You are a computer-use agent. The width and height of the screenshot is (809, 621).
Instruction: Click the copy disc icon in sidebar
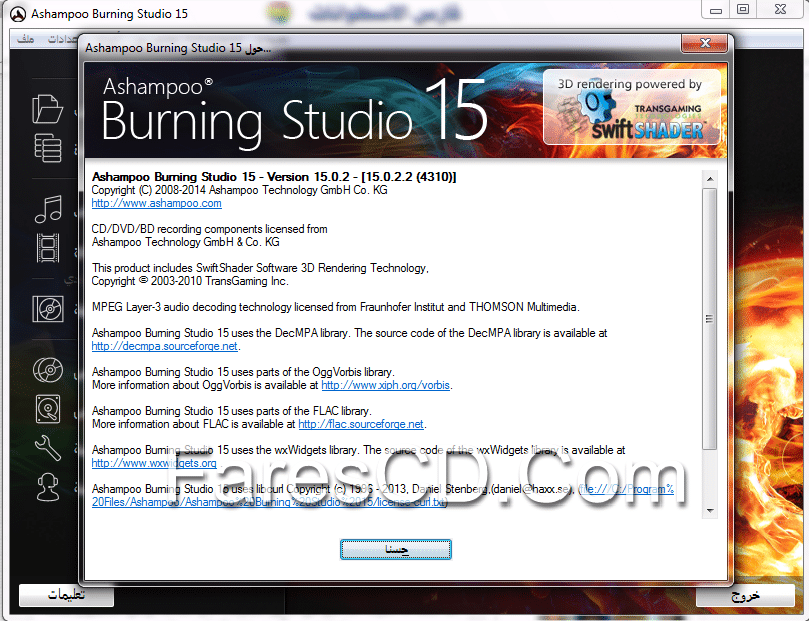point(48,370)
